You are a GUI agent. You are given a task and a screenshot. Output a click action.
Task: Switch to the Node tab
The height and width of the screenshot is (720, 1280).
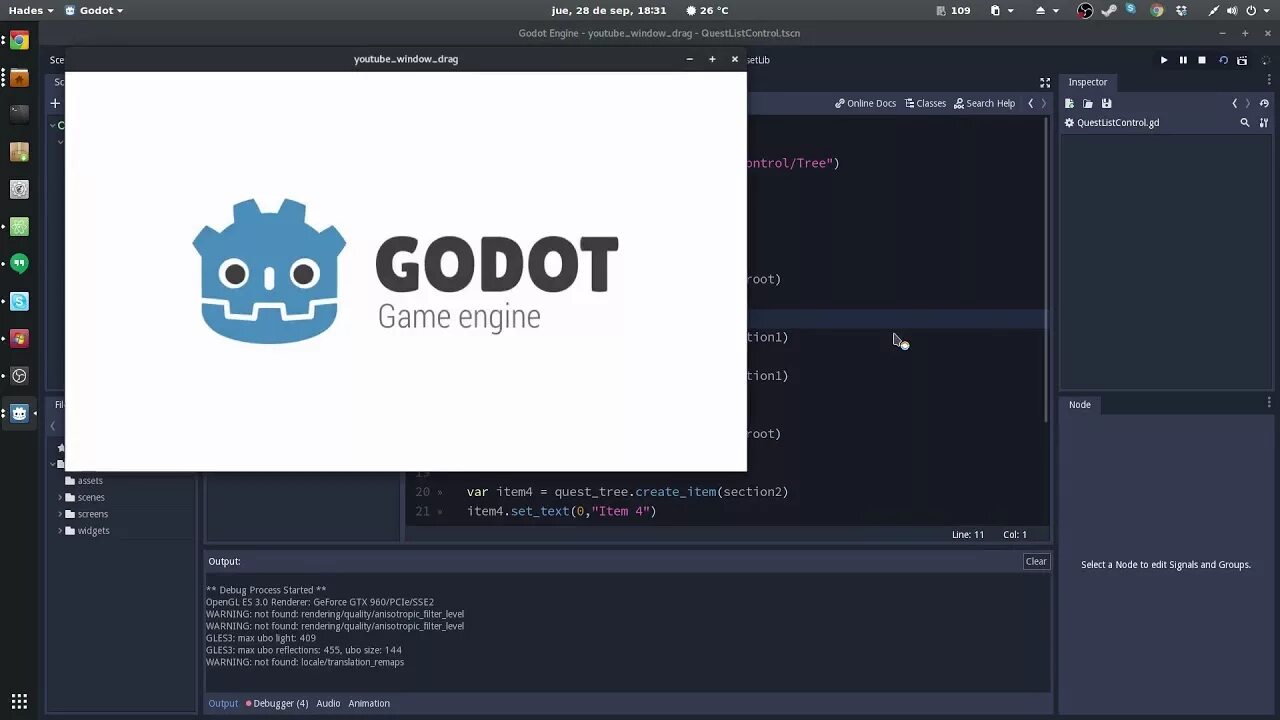tap(1080, 404)
